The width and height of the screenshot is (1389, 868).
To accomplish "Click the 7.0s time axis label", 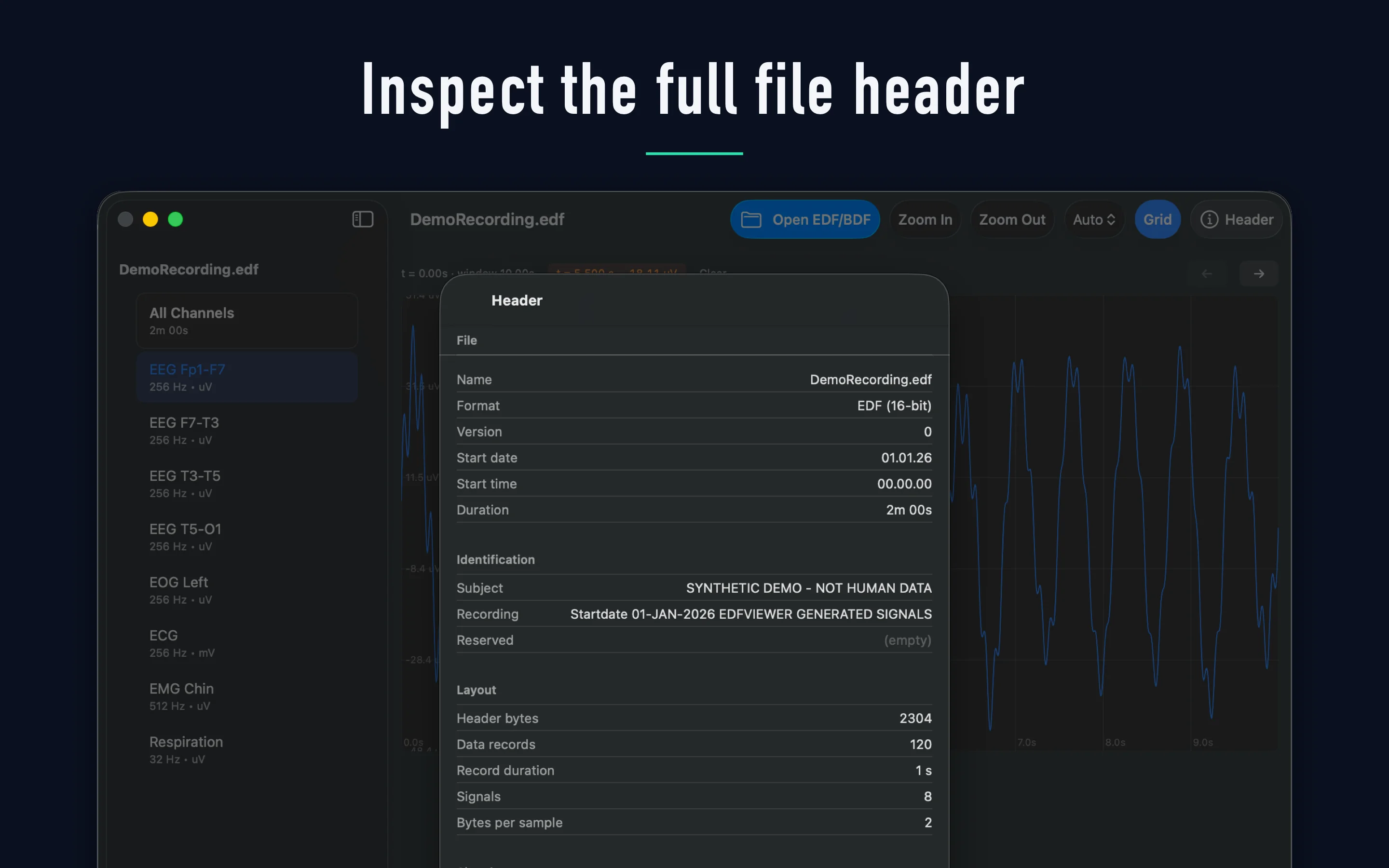I will [x=1026, y=742].
